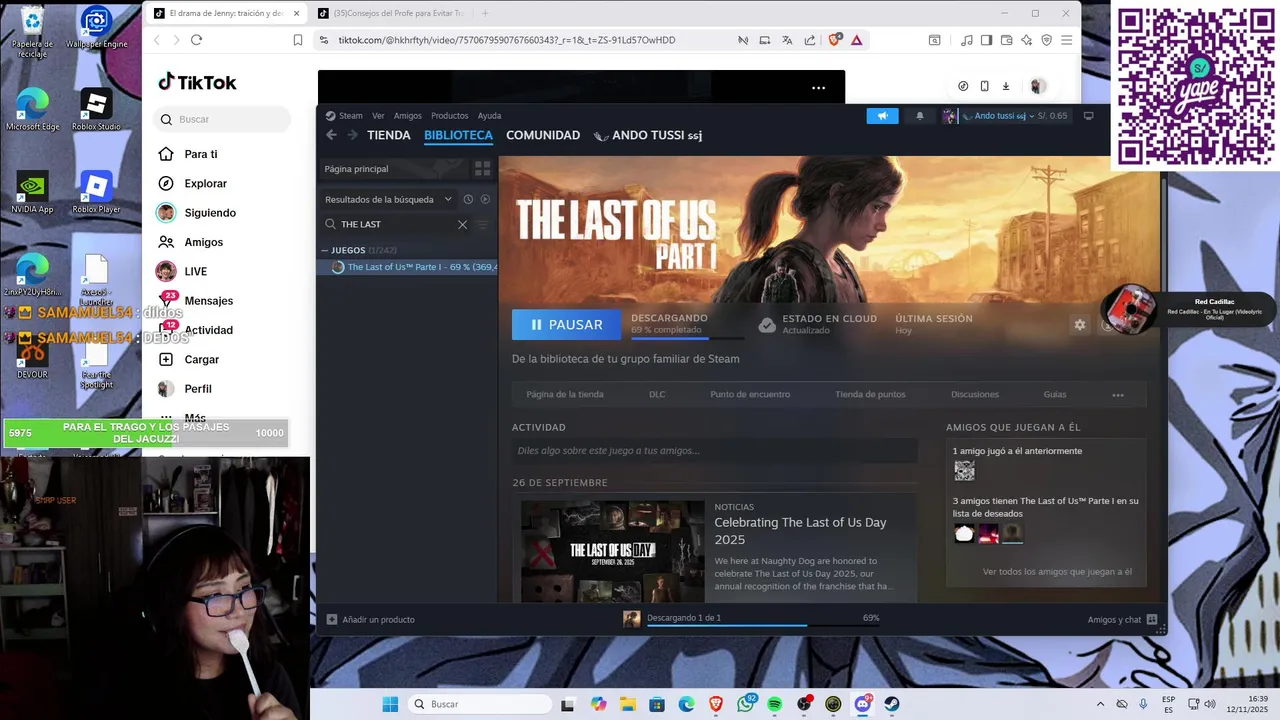Open TikTok Mensajes in sidebar
The width and height of the screenshot is (1280, 720).
pos(208,301)
